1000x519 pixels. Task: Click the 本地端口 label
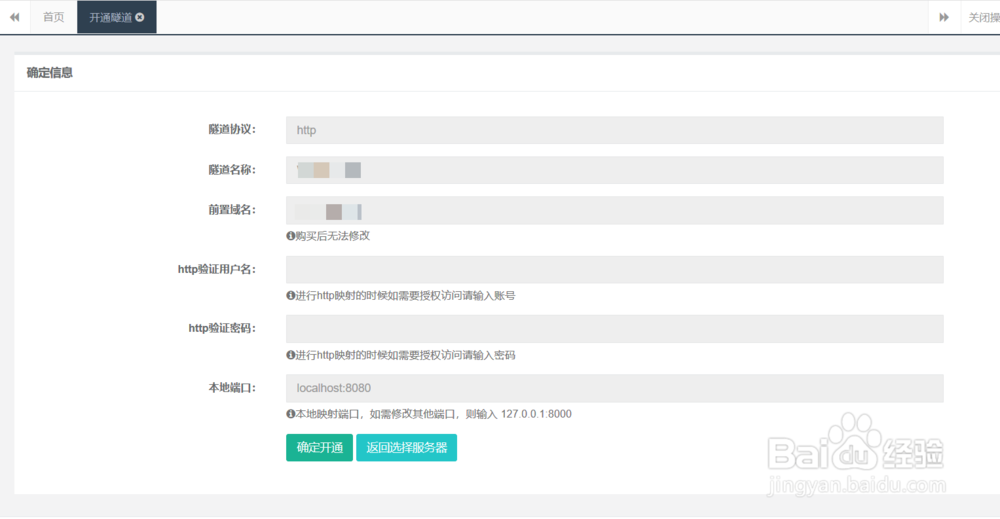232,388
